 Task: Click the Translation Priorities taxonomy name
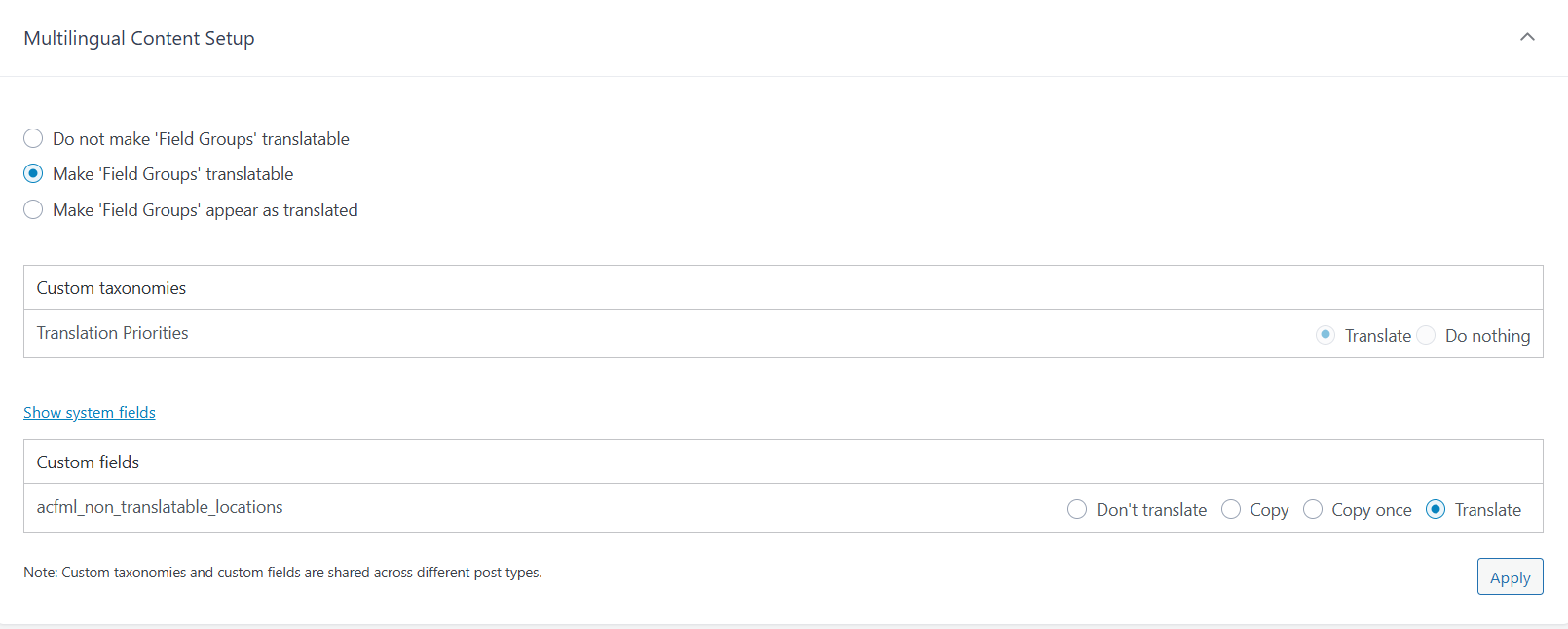113,333
